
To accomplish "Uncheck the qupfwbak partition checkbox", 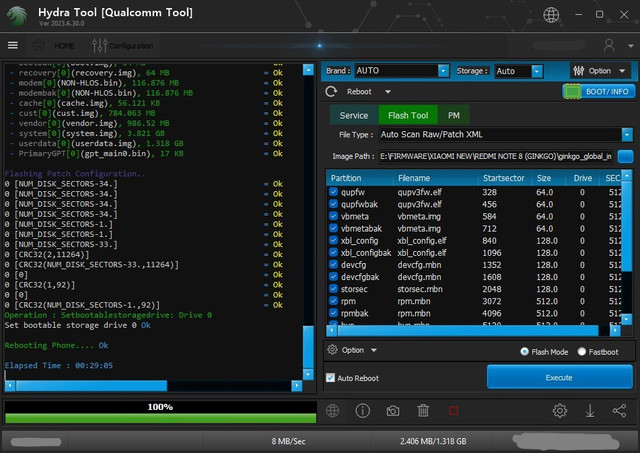I will click(x=333, y=204).
